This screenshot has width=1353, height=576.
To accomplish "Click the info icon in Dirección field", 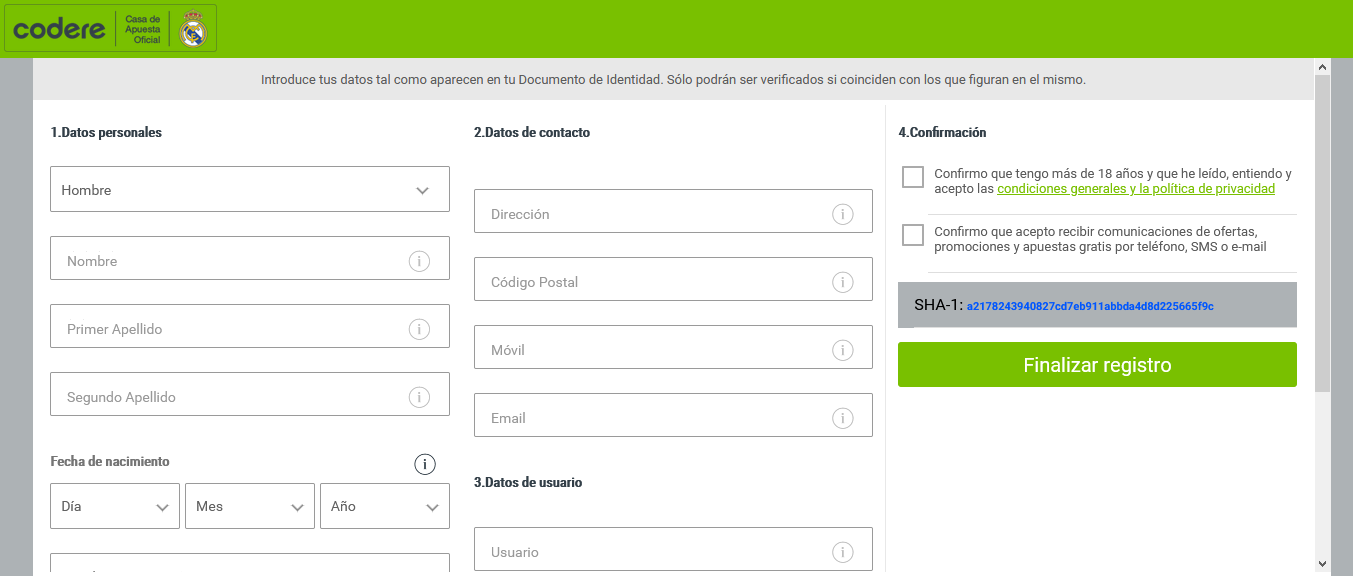I will tap(842, 214).
